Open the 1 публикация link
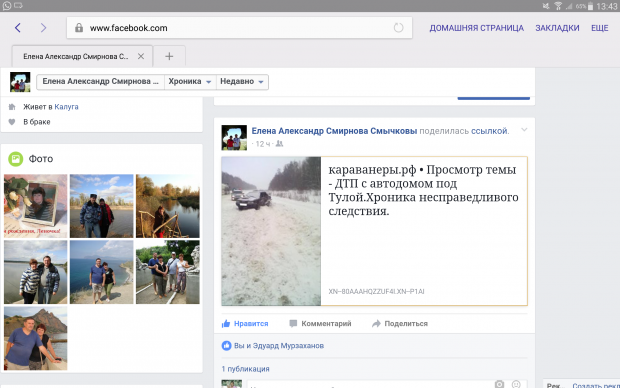The height and width of the screenshot is (388, 620). point(245,369)
